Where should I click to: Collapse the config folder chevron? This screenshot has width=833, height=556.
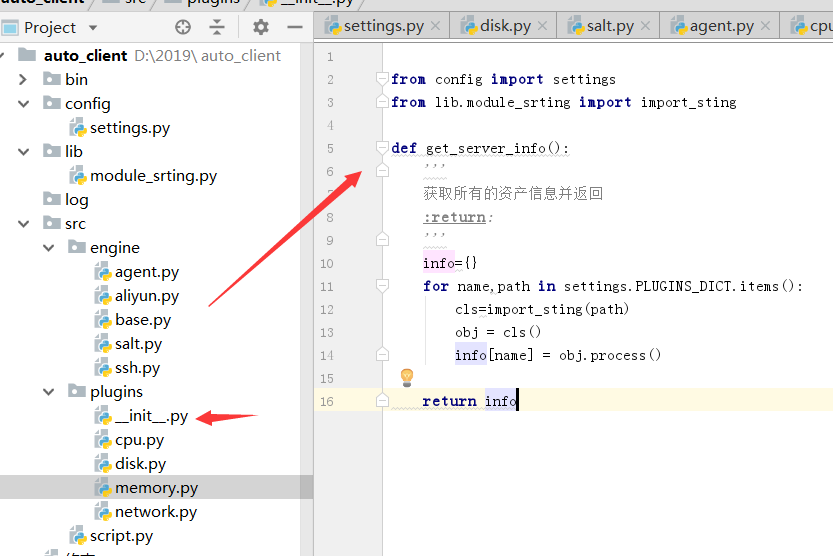pos(23,104)
